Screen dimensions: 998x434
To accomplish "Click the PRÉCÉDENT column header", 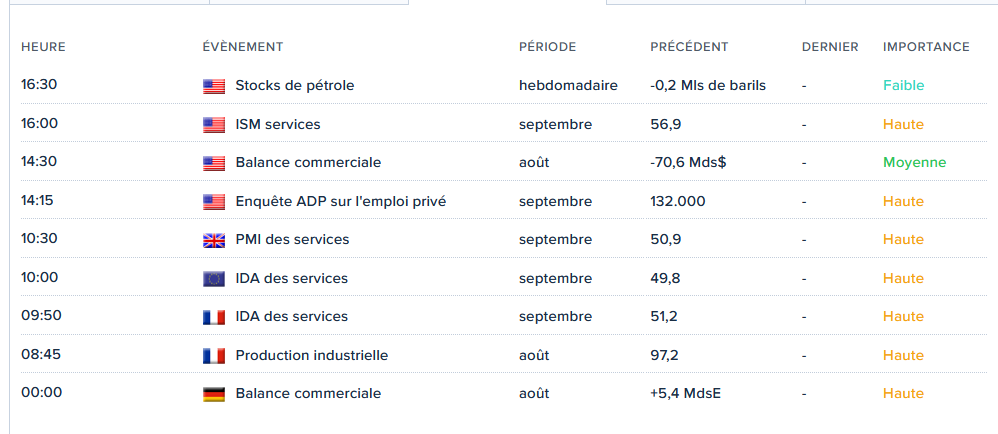I will pyautogui.click(x=689, y=47).
